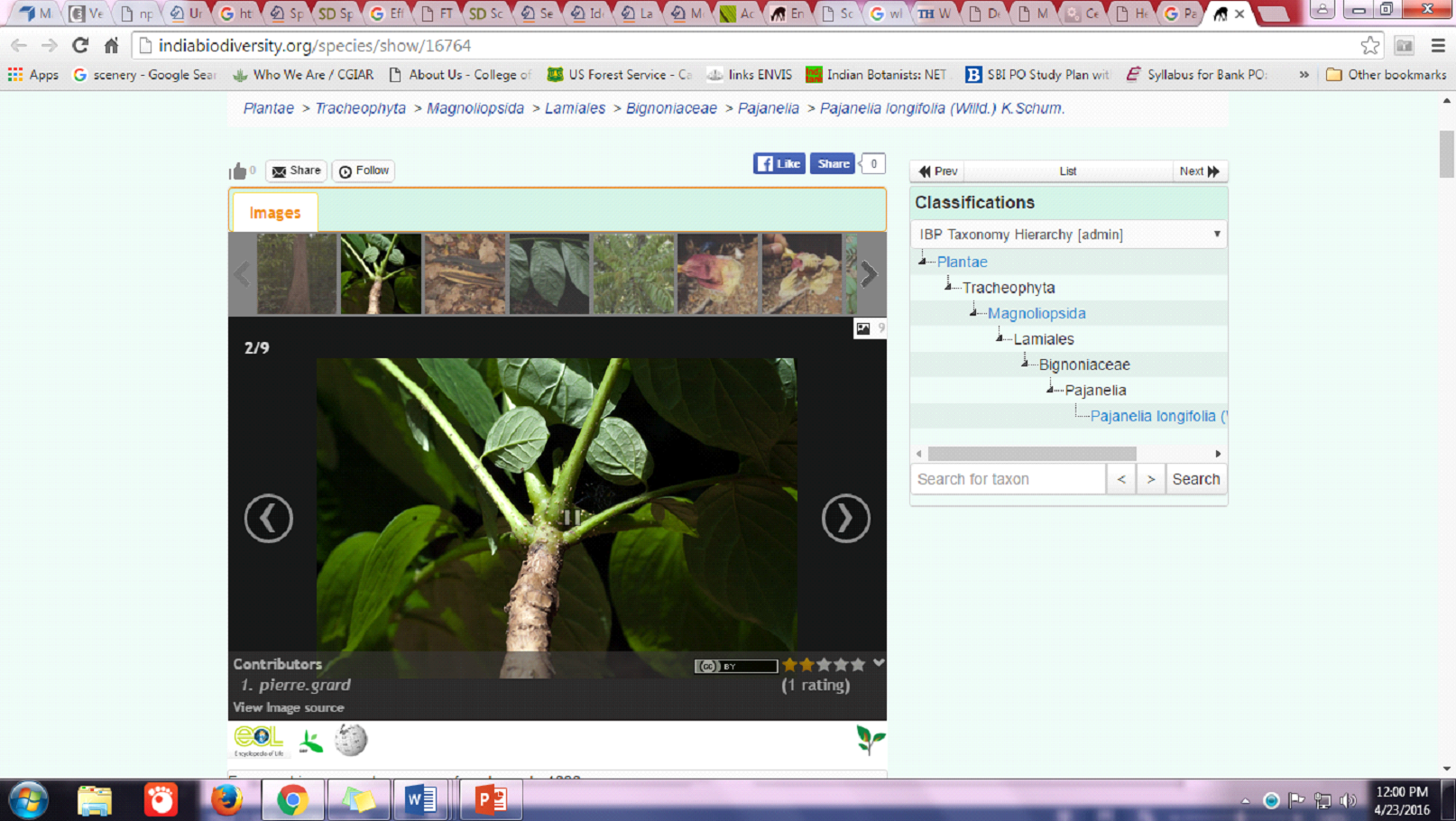The height and width of the screenshot is (821, 1456).
Task: Collapse the Plantae tree node
Action: pos(922,261)
